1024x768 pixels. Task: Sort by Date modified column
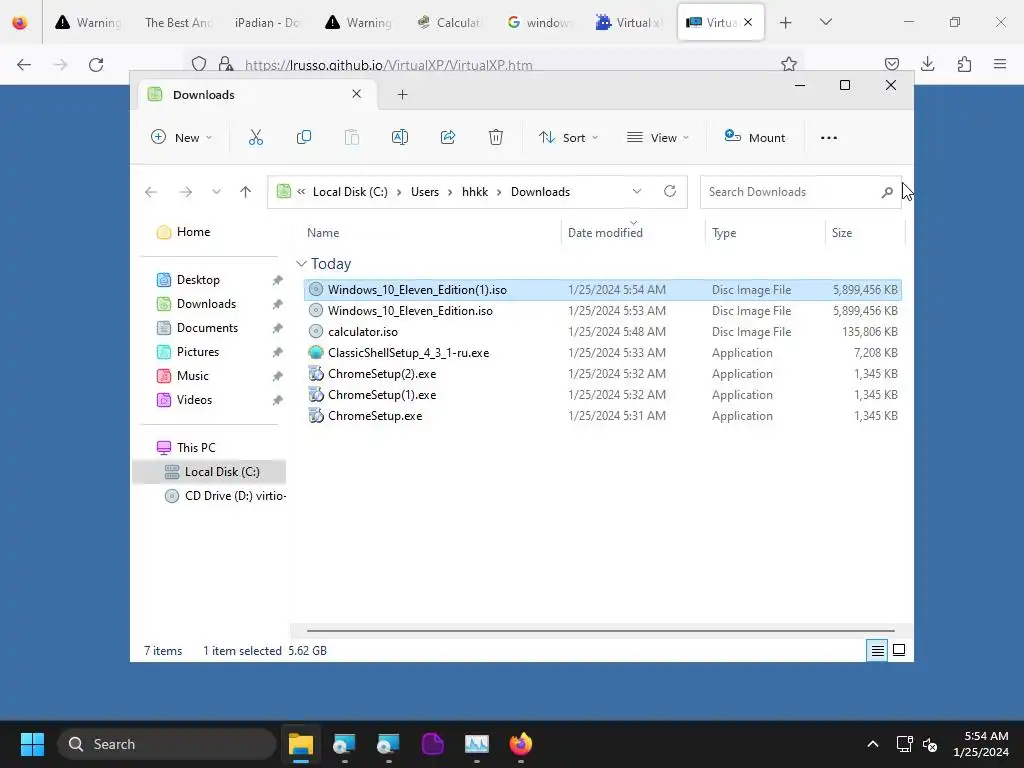(605, 233)
